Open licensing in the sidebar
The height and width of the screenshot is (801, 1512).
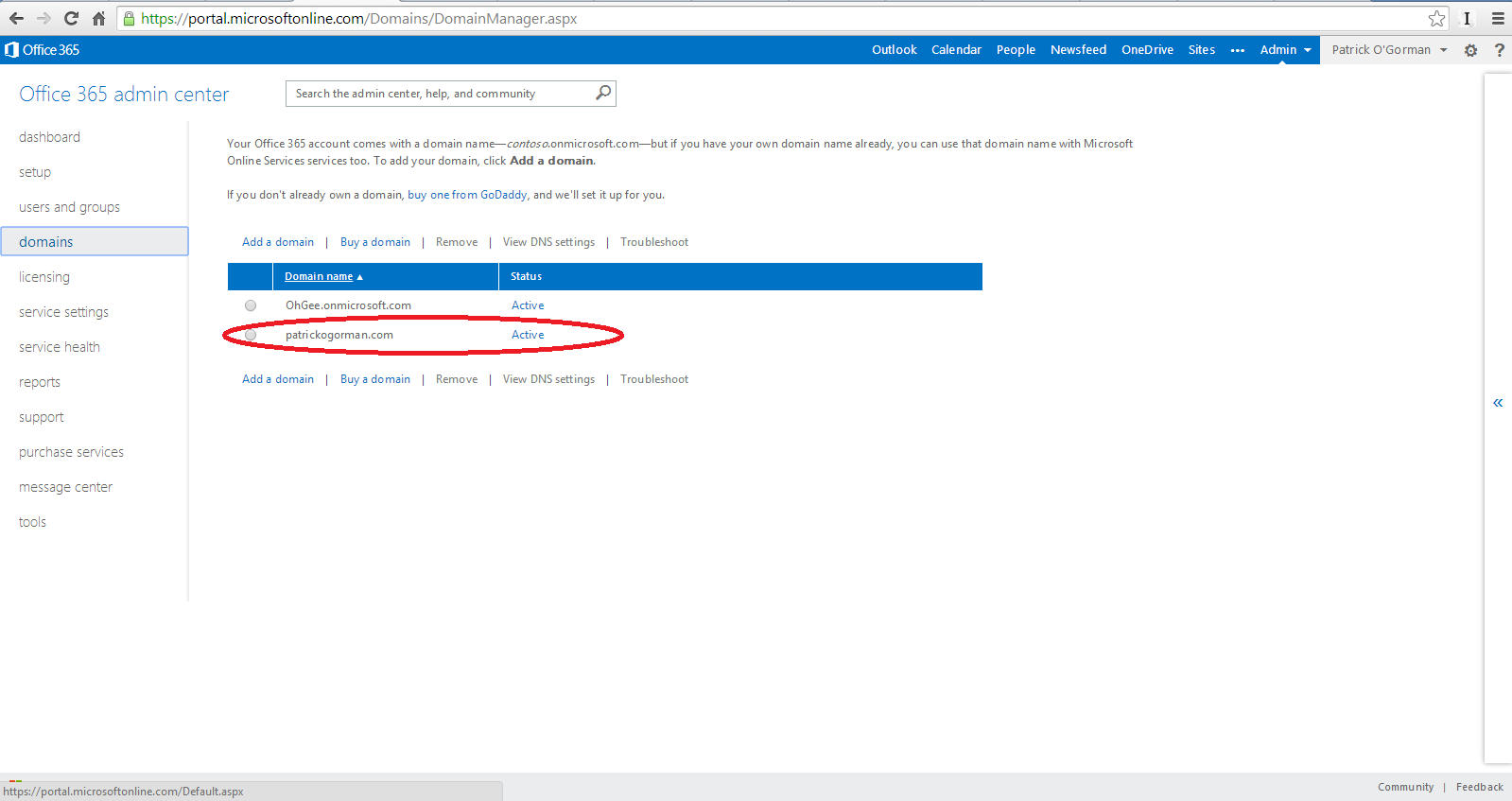[x=44, y=277]
